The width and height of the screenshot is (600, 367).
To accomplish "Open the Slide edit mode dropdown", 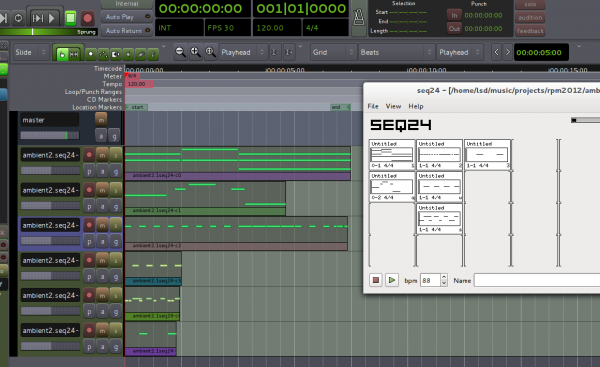I will coord(30,52).
